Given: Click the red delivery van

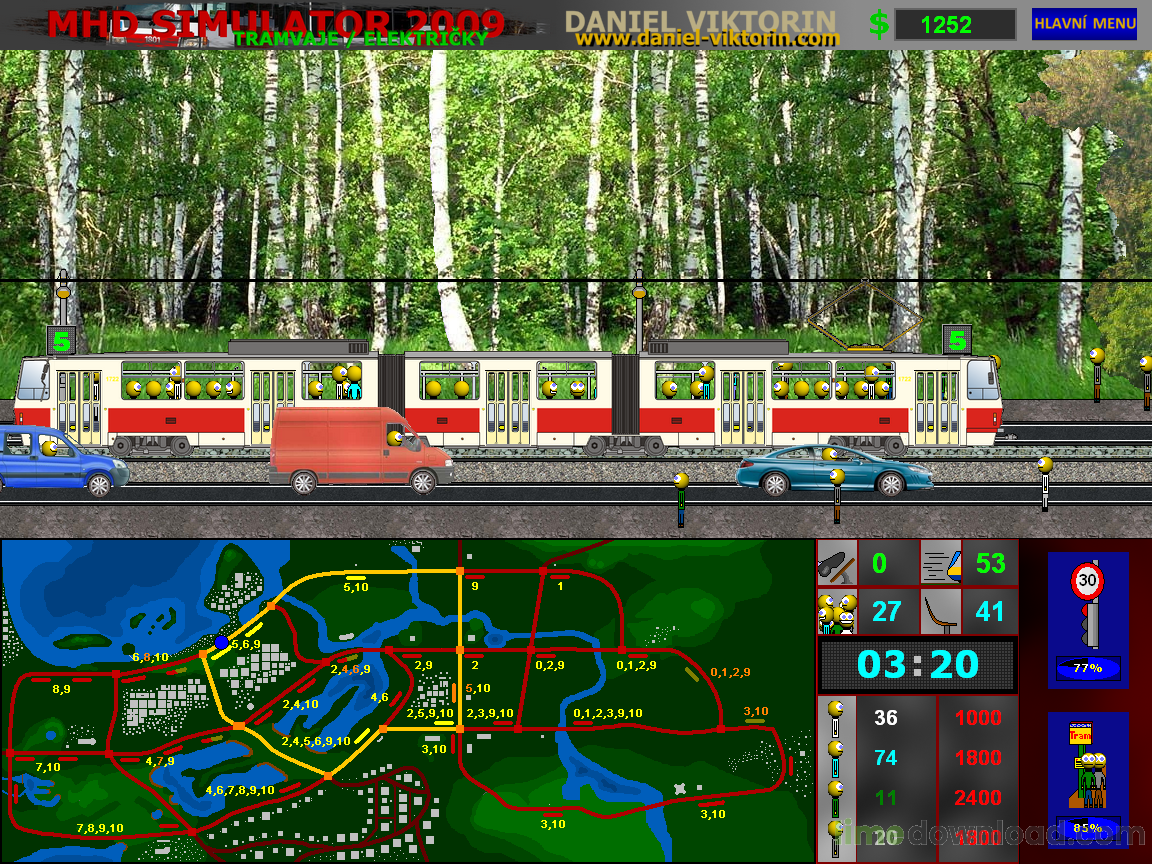Looking at the screenshot, I should pyautogui.click(x=360, y=449).
